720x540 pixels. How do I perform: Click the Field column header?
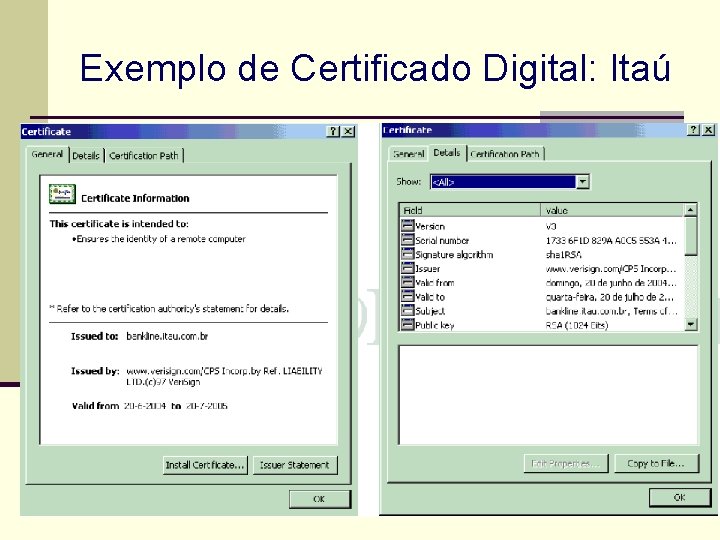click(x=470, y=210)
